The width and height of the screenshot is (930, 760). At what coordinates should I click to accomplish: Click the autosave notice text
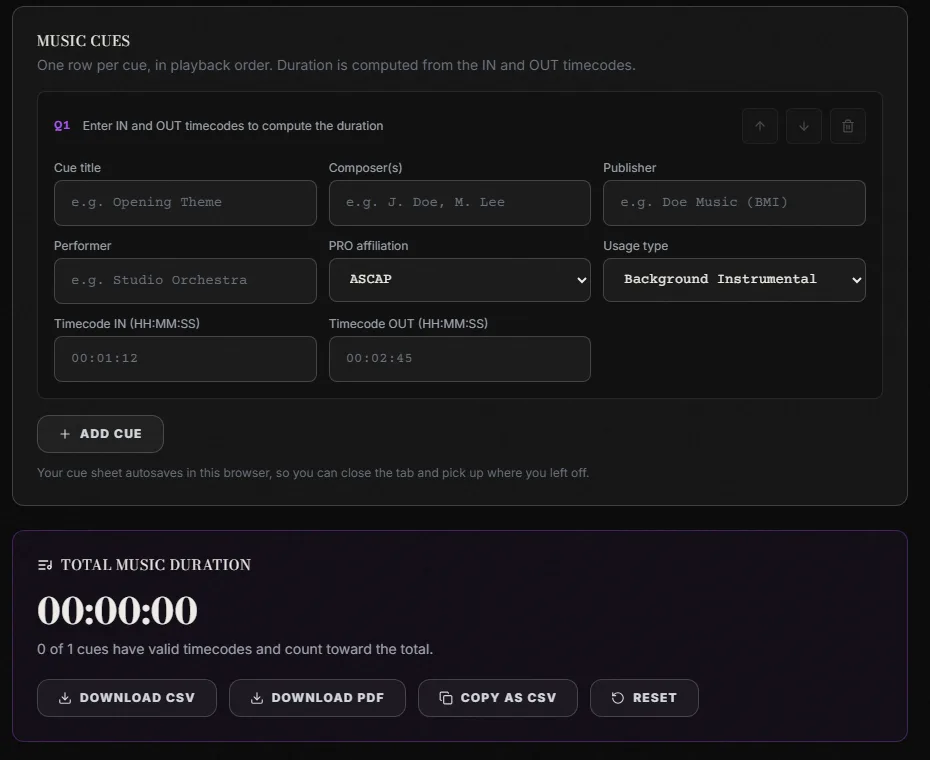pos(313,473)
